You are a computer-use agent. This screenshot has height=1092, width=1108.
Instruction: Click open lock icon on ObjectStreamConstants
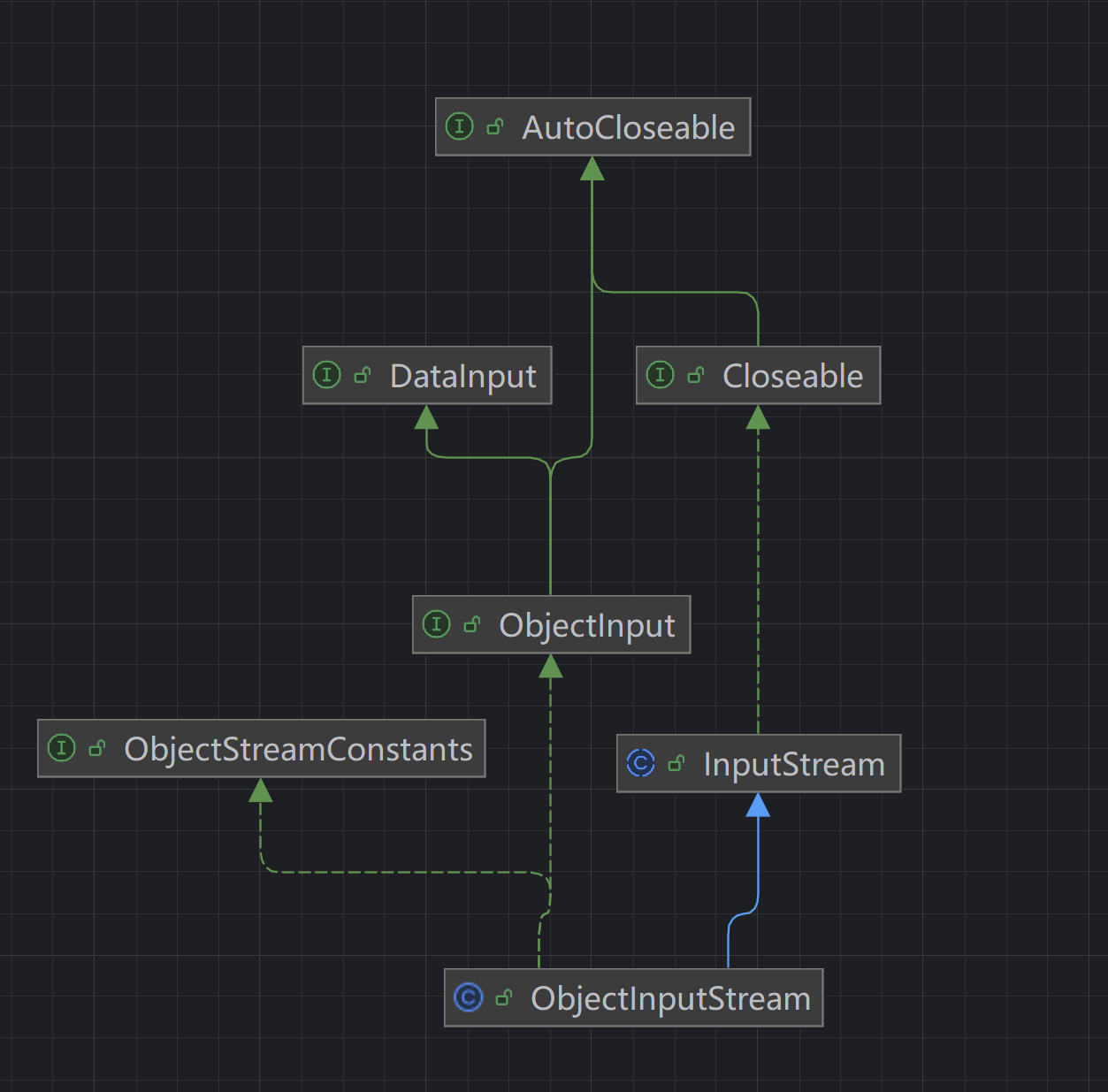[x=97, y=749]
